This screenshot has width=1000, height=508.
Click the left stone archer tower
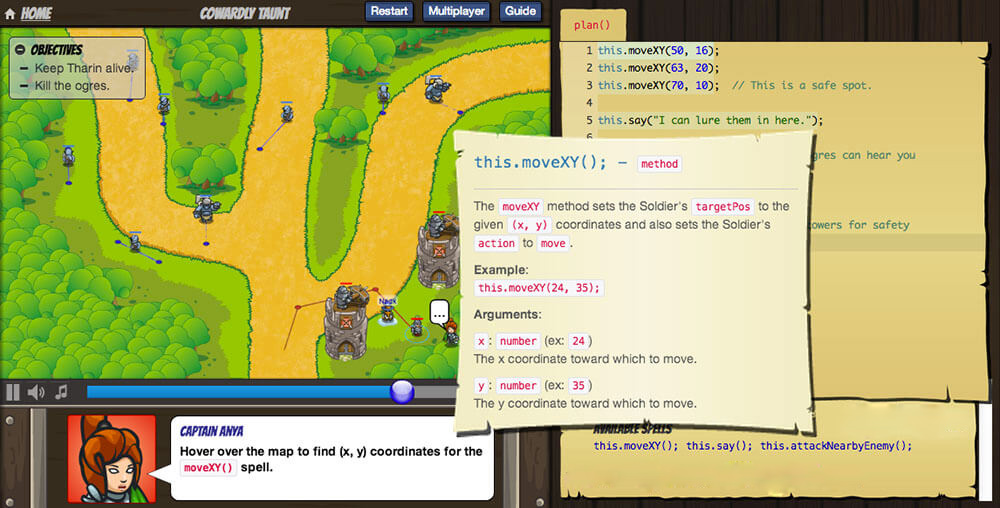346,325
